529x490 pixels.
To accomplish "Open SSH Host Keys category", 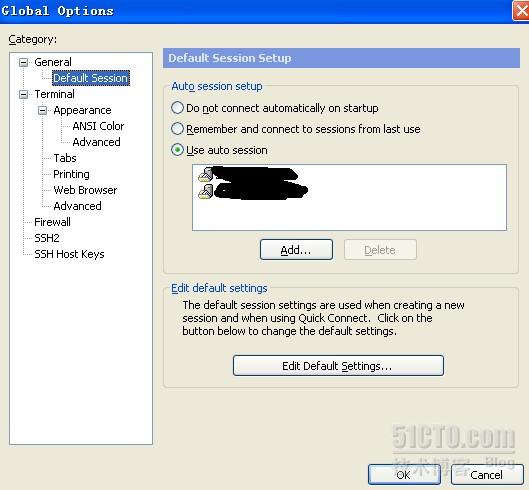I will [69, 254].
